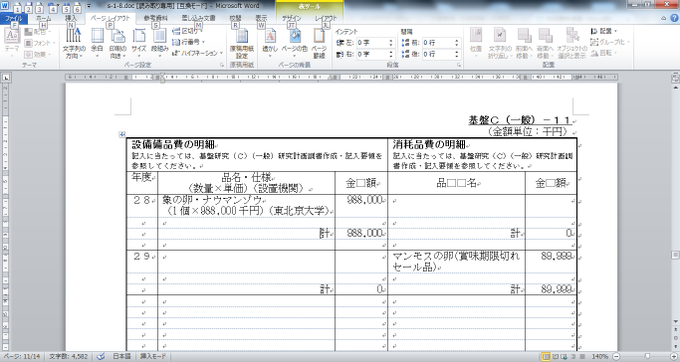Click the Manuscript Paper Settings (原稿用紙設定) icon
Viewport: 680px width, 362px height.
click(x=242, y=43)
